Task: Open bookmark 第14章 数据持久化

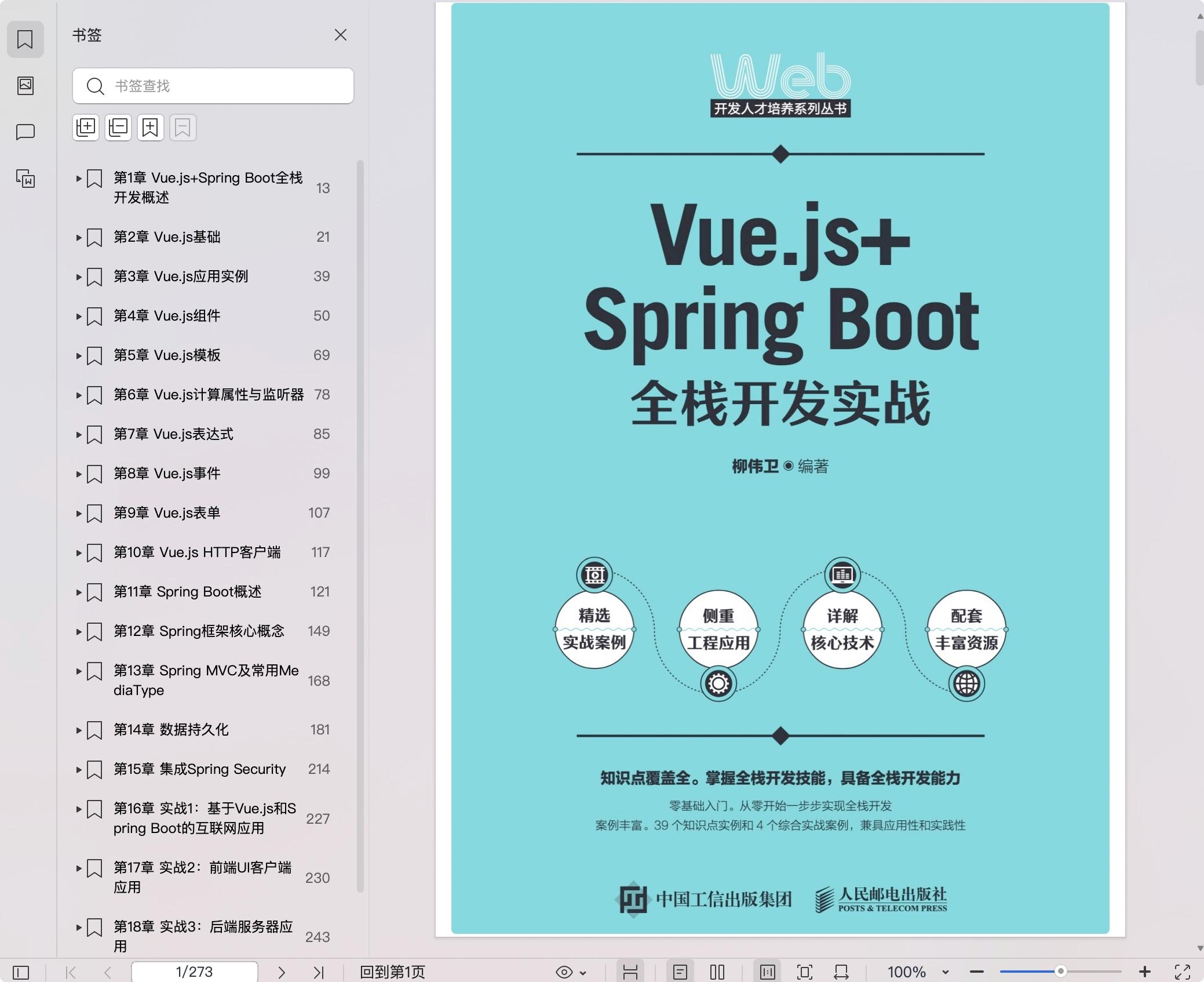Action: 171,729
